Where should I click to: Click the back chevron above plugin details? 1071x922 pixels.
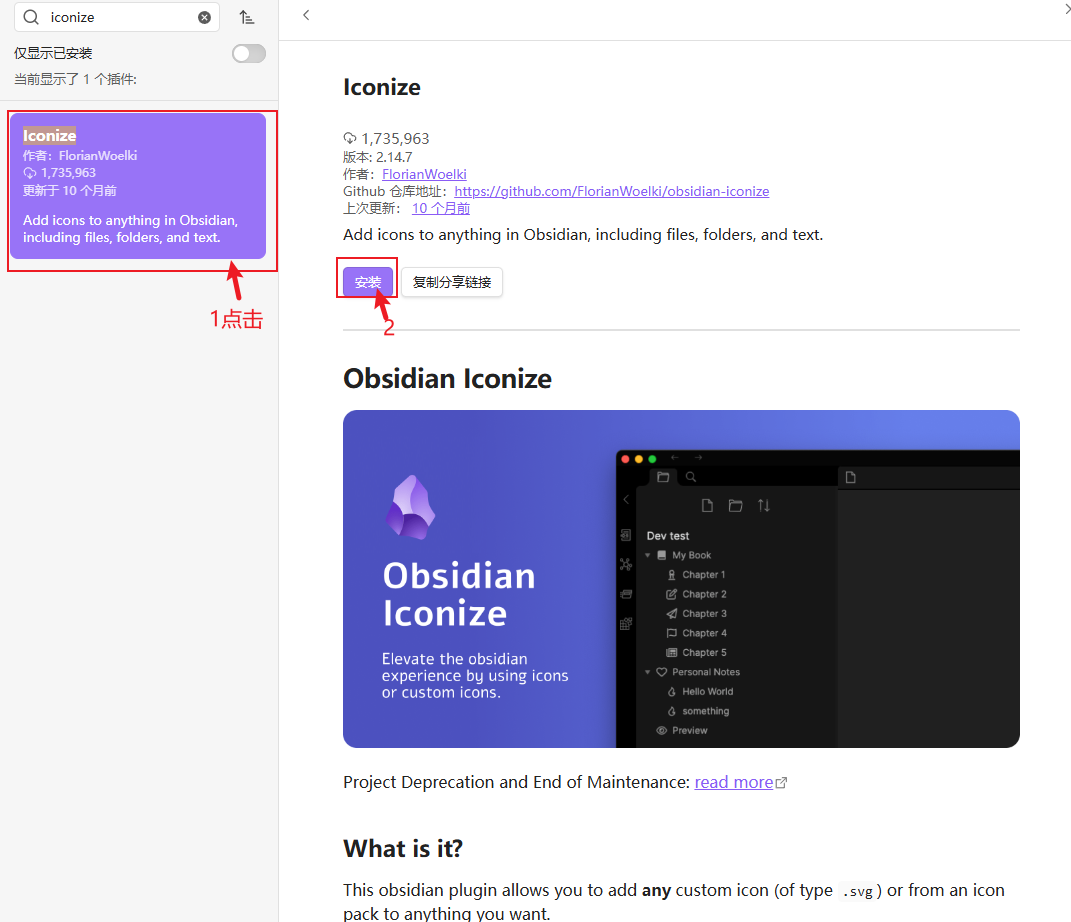[x=306, y=15]
